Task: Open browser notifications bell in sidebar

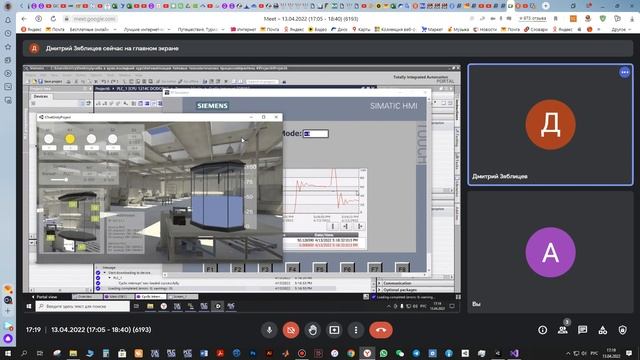Action: (8, 20)
